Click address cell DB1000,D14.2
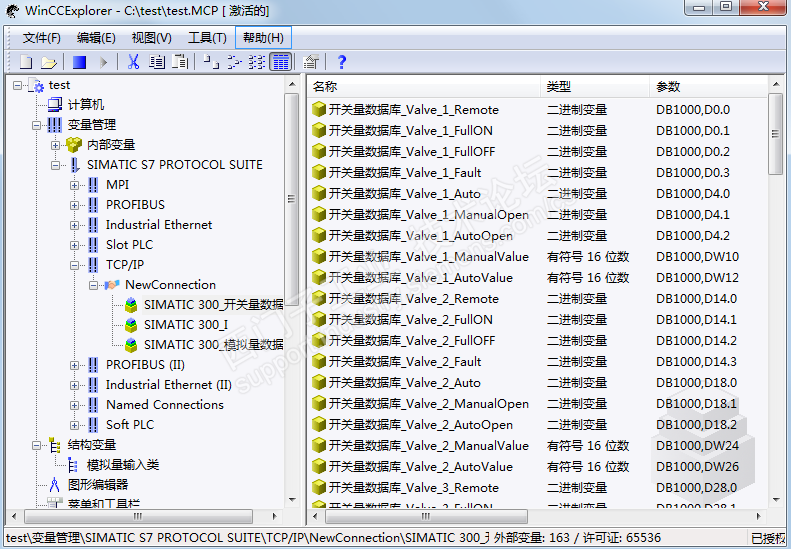This screenshot has width=791, height=549. point(696,341)
